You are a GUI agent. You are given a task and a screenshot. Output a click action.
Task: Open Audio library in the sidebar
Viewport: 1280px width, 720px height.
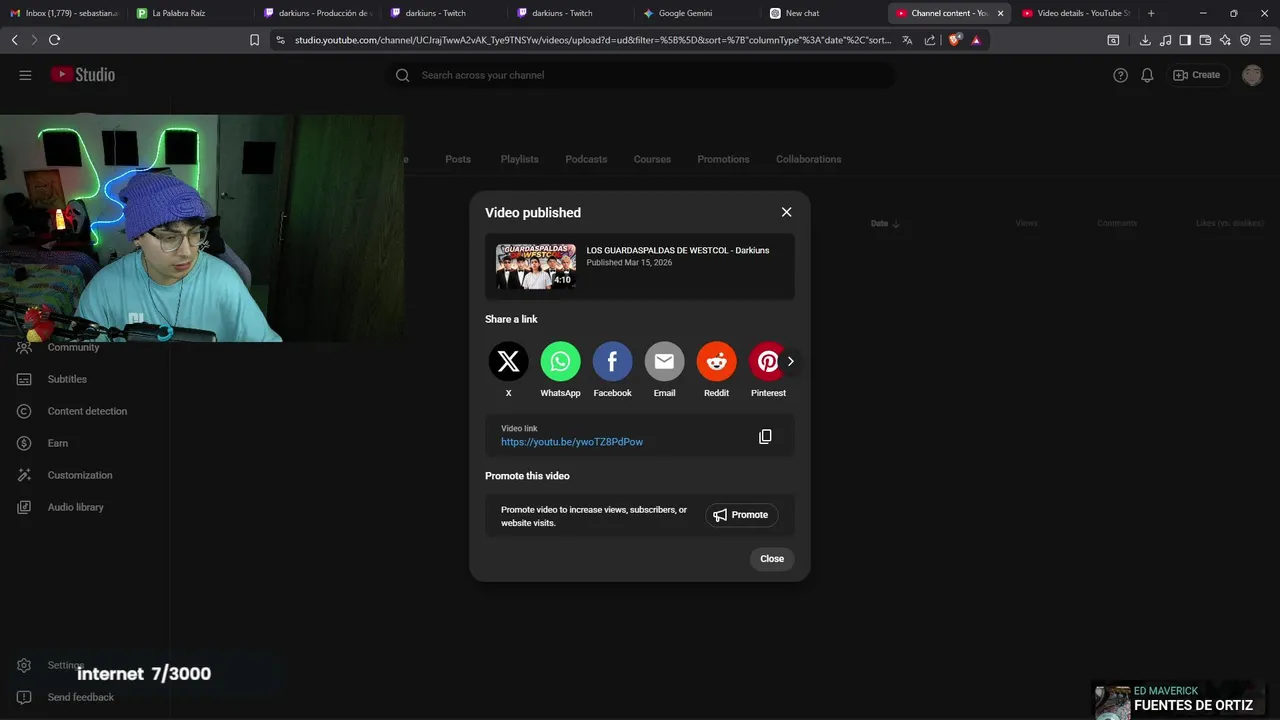tap(75, 507)
